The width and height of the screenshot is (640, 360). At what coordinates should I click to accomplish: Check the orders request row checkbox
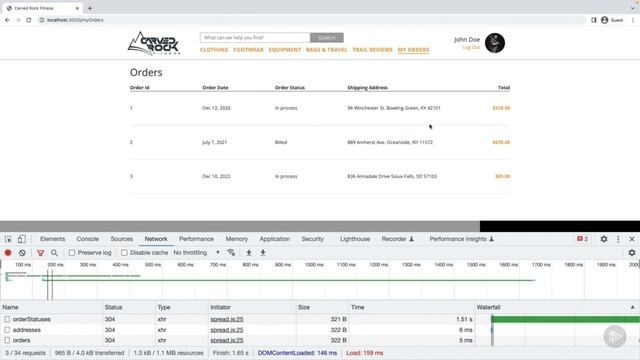click(x=7, y=340)
